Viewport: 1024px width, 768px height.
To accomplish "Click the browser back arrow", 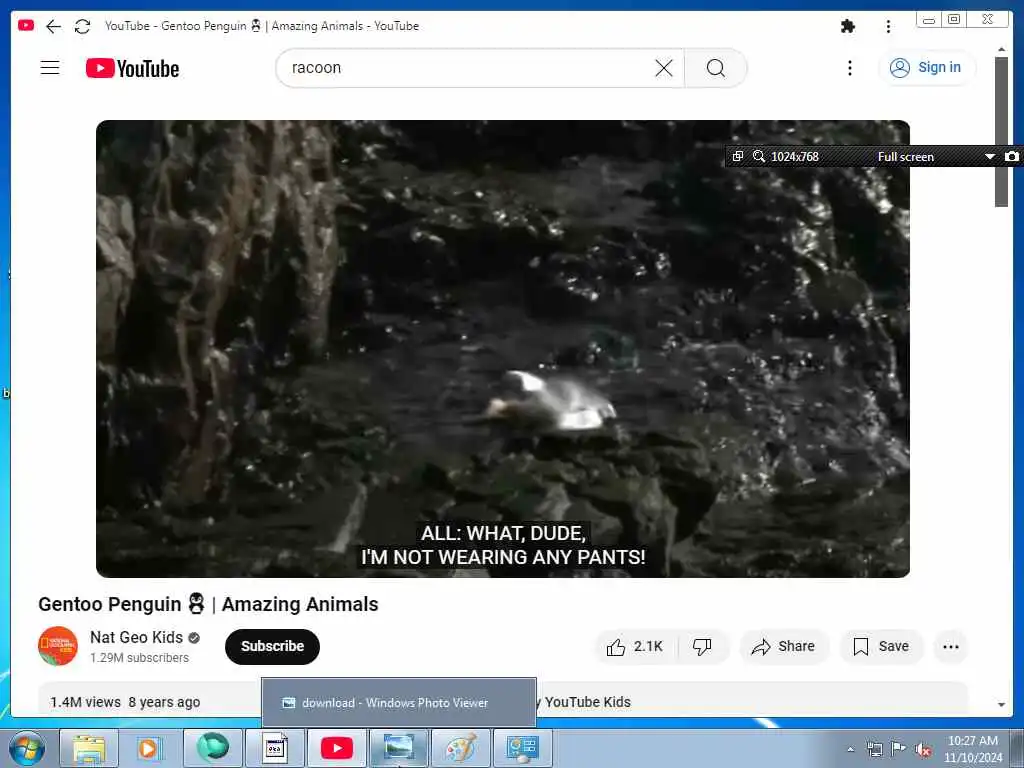I will click(54, 26).
